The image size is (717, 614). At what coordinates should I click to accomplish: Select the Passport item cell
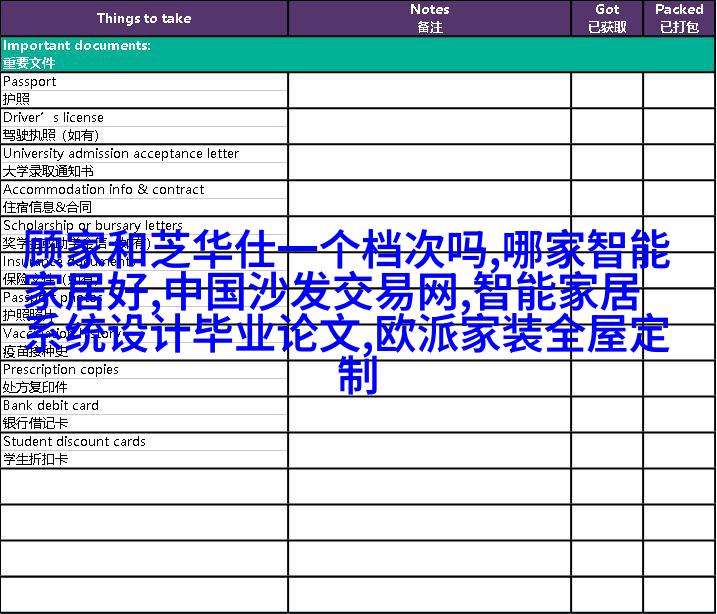click(x=144, y=90)
